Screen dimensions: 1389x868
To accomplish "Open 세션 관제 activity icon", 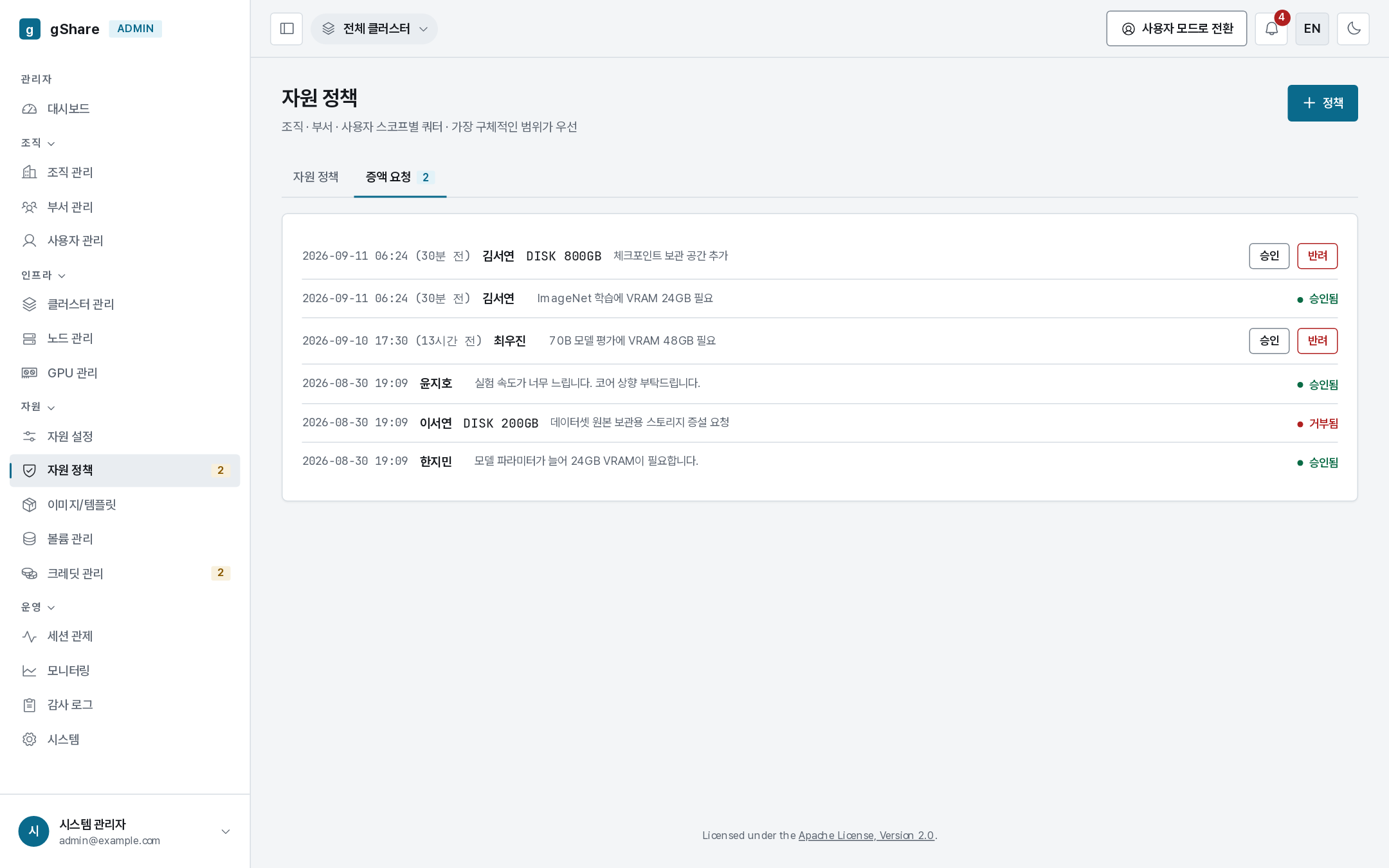I will pos(29,637).
